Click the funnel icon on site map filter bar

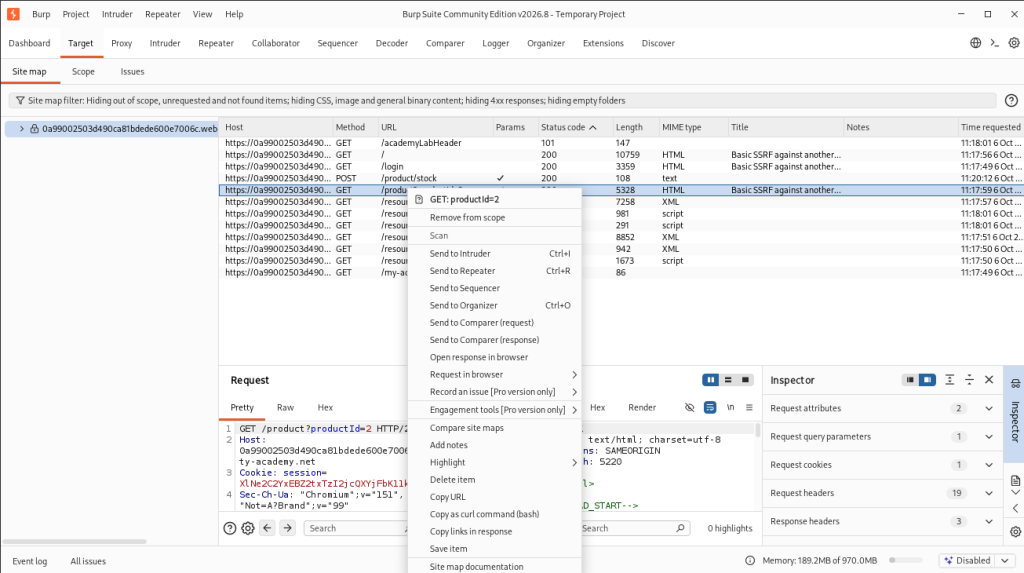tap(20, 101)
